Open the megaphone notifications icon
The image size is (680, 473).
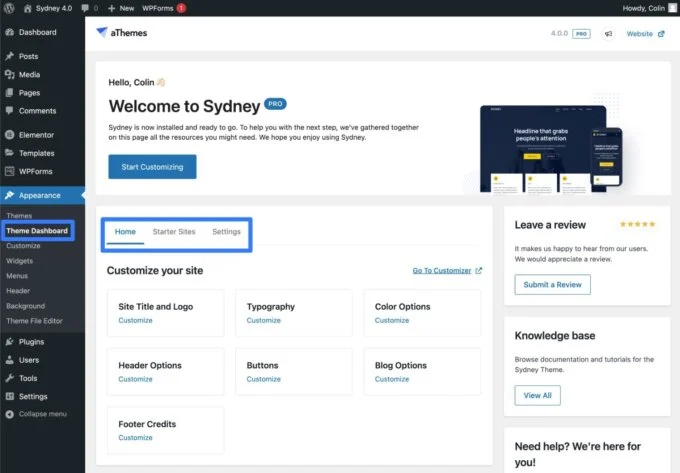click(608, 34)
